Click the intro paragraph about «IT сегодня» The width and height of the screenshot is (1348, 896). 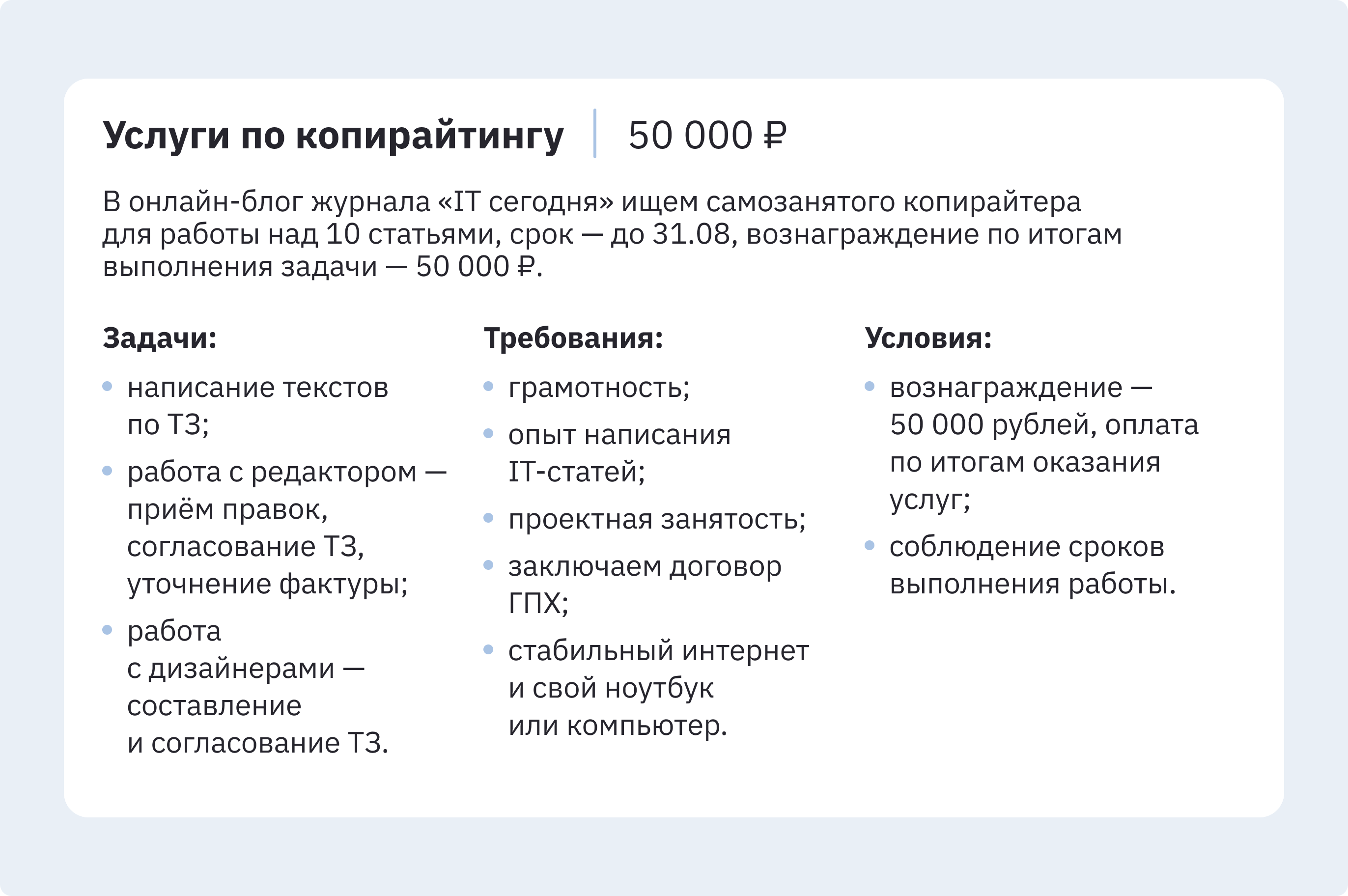tap(612, 234)
